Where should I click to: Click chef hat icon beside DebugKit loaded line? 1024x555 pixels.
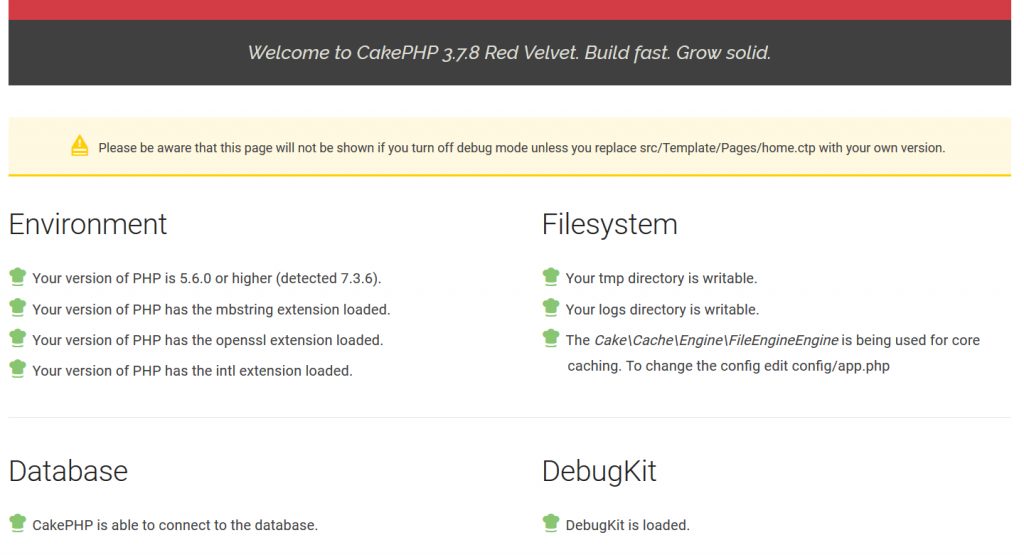pyautogui.click(x=551, y=523)
